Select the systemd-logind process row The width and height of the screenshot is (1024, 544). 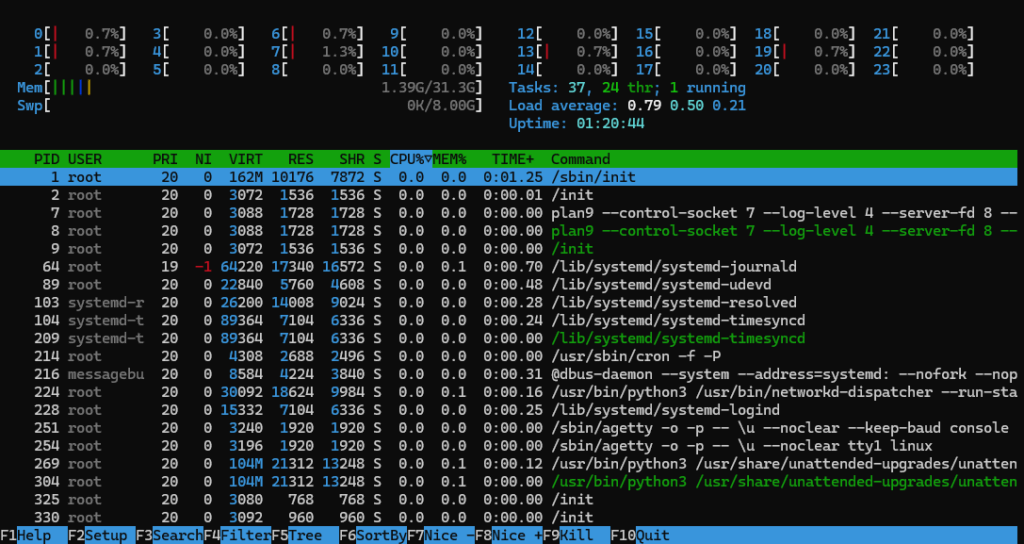tap(509, 410)
